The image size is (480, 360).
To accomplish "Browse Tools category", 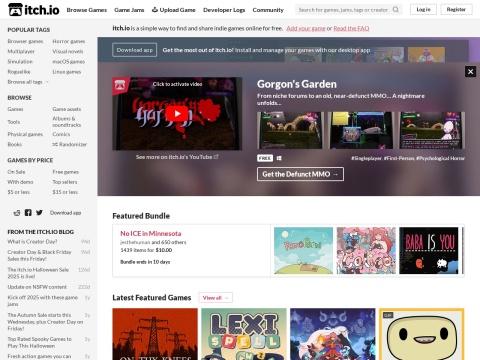I will pyautogui.click(x=14, y=122).
